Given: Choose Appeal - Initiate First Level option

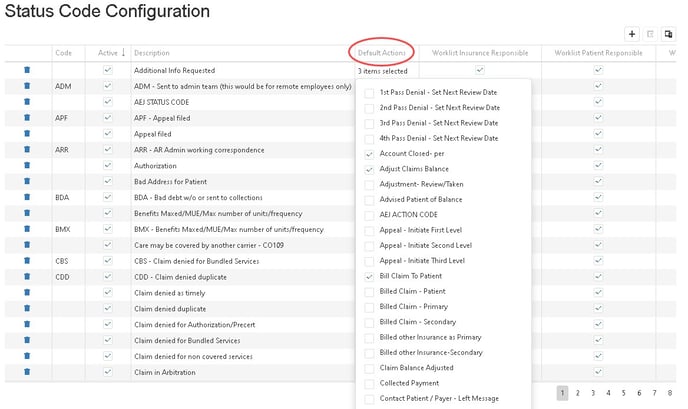Looking at the screenshot, I should tap(370, 230).
